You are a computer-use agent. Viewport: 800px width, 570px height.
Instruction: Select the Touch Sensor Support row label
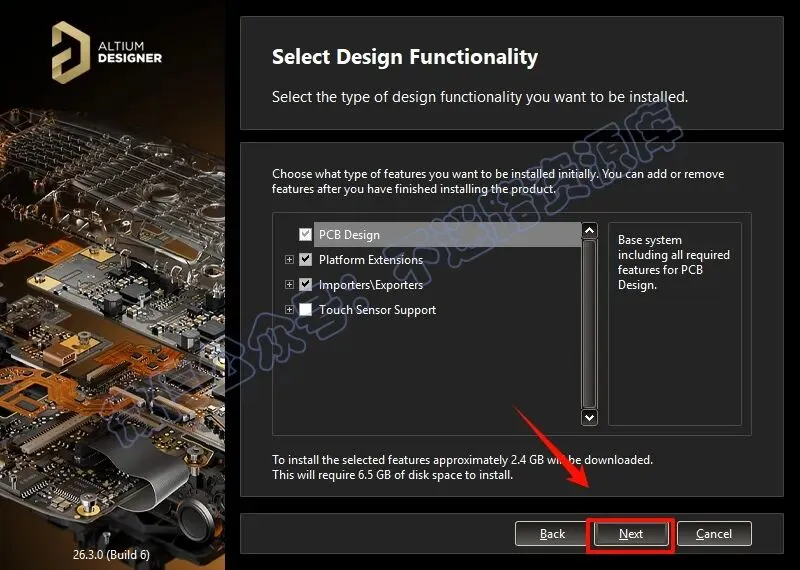(378, 310)
